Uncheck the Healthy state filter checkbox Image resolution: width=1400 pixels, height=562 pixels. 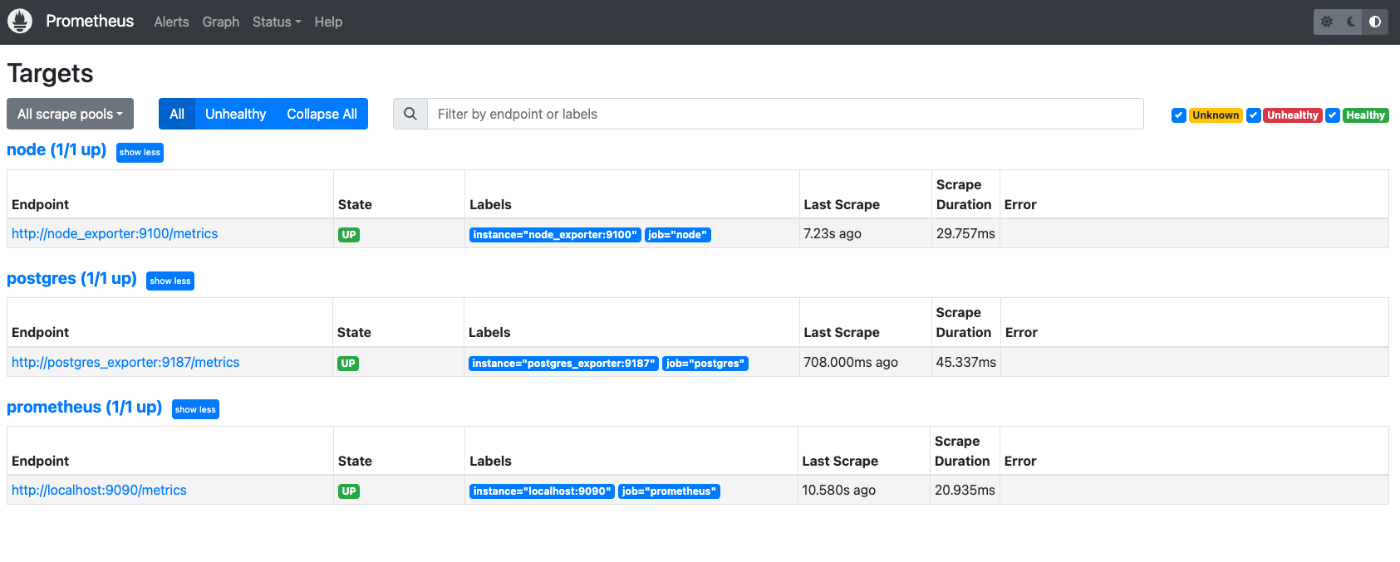(1332, 115)
